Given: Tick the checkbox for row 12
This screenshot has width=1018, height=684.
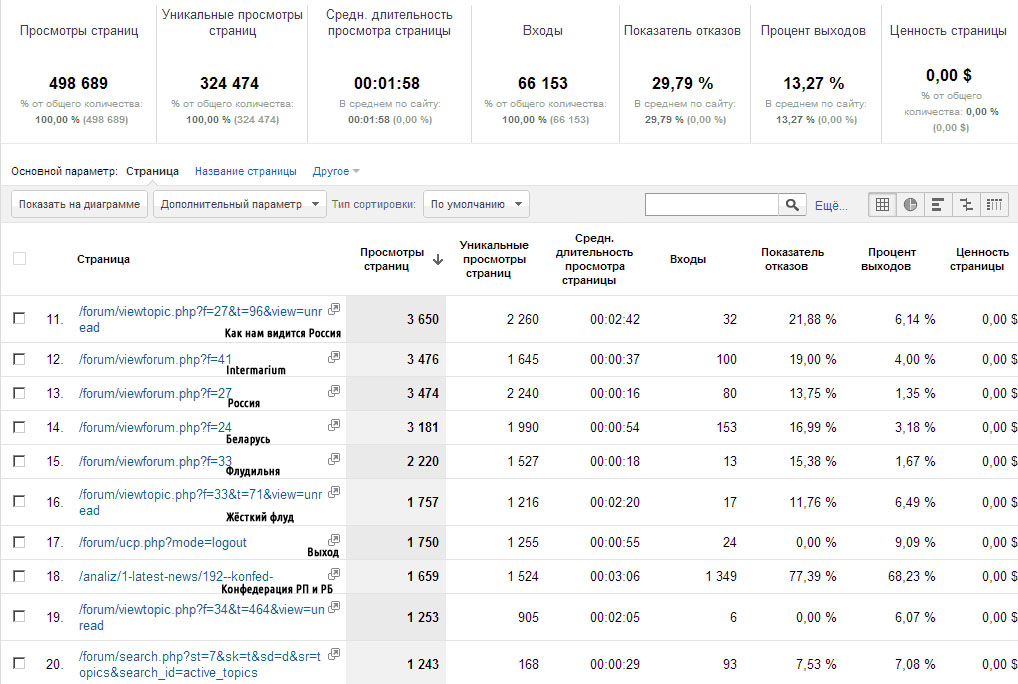Looking at the screenshot, I should click(x=19, y=359).
